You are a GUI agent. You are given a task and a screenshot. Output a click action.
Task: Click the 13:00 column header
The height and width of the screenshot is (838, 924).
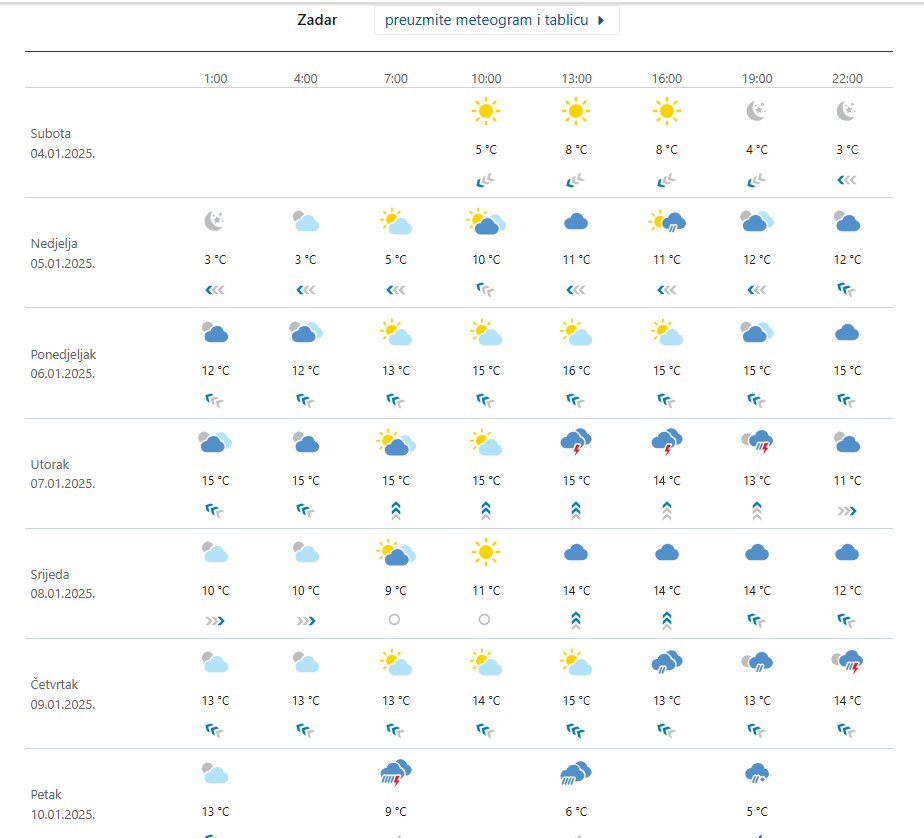point(576,78)
